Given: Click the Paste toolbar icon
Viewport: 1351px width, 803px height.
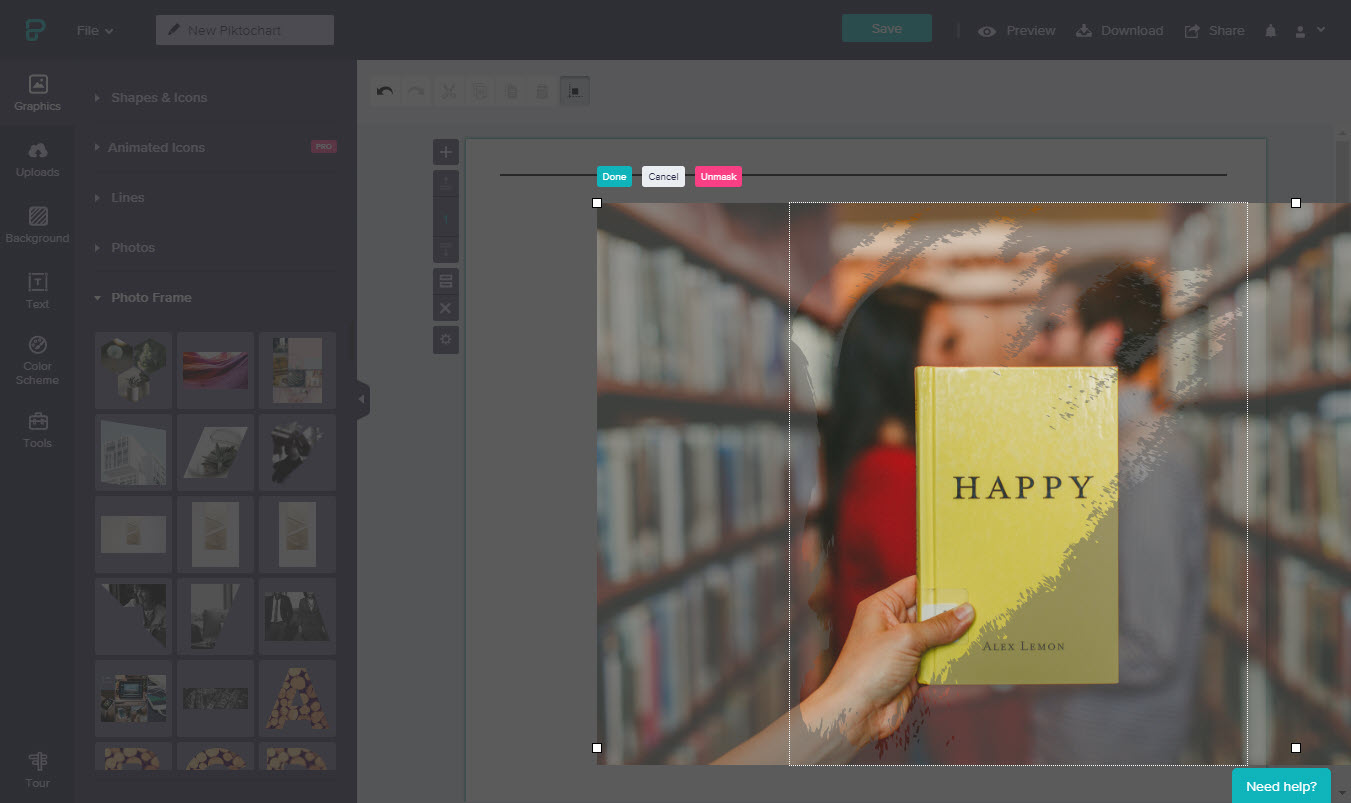Looking at the screenshot, I should [511, 92].
